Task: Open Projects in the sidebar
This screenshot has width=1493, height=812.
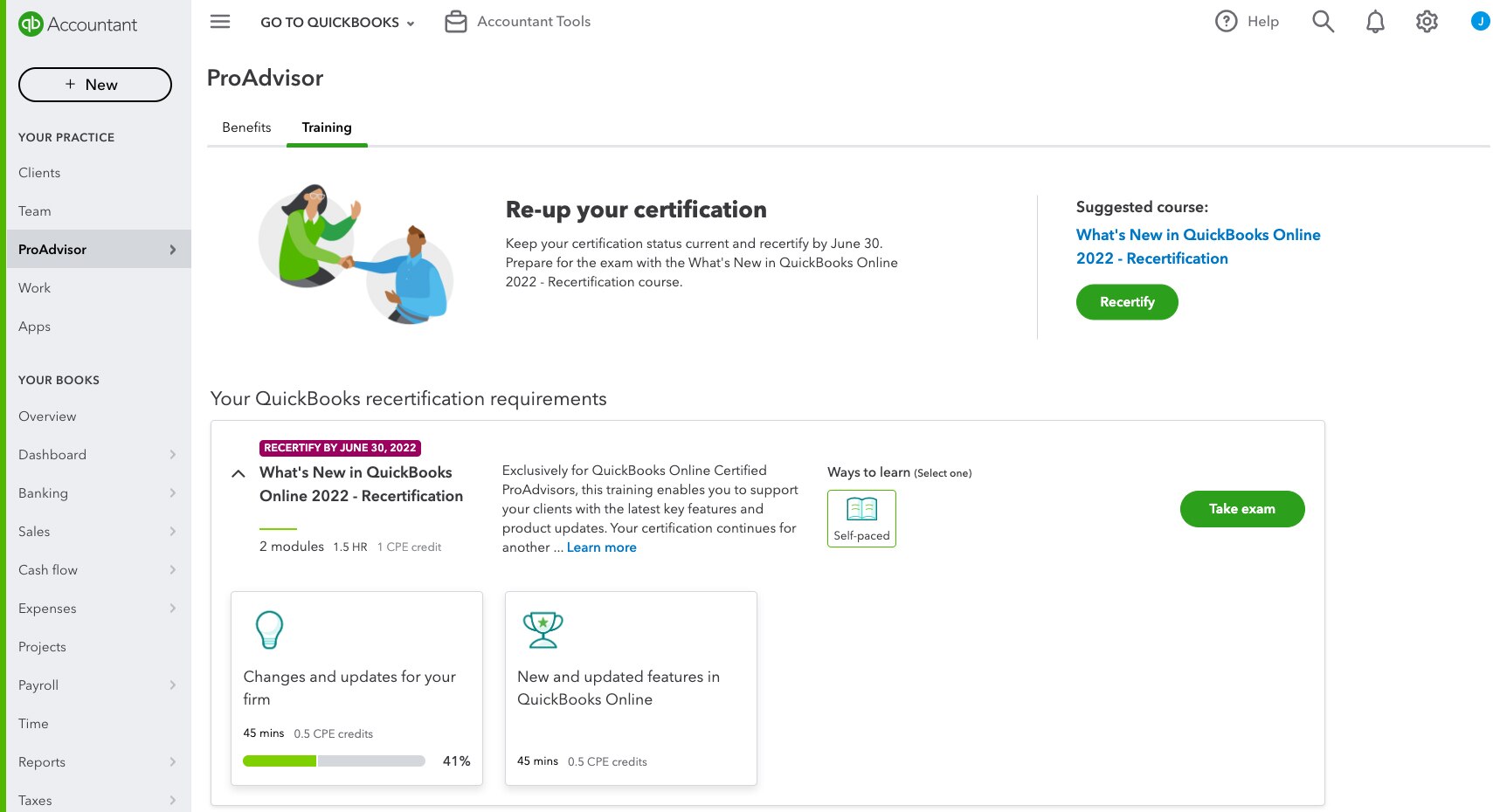Action: coord(42,647)
